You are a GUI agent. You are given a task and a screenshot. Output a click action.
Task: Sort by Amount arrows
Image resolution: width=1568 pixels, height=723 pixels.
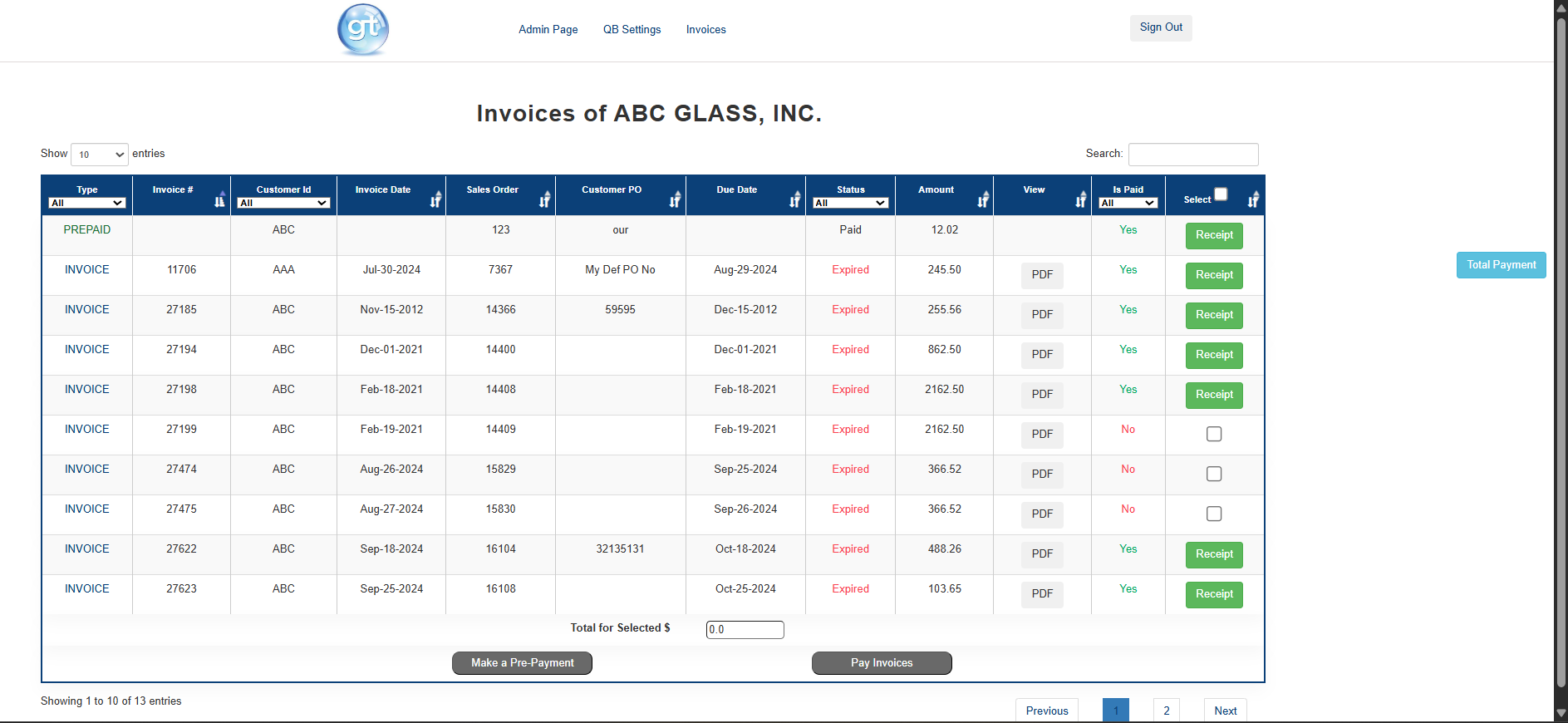coord(983,199)
